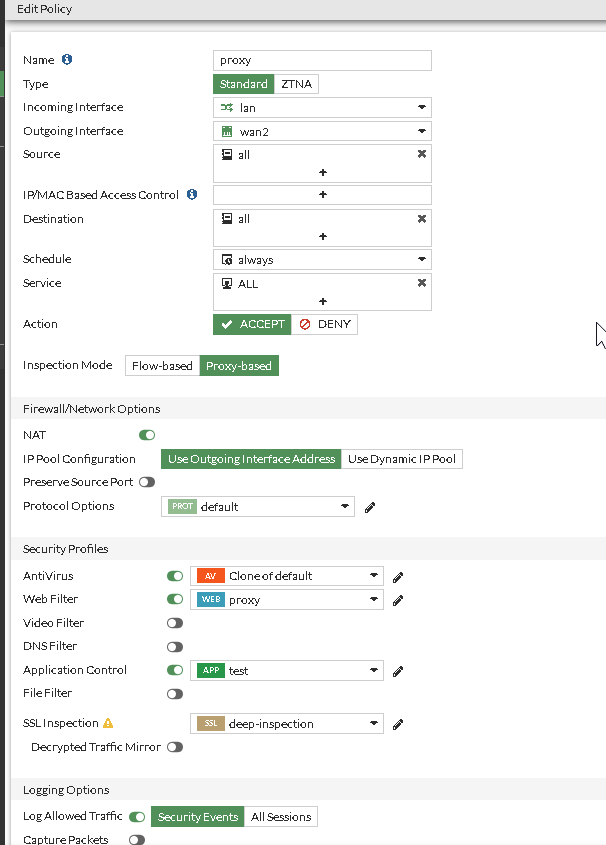This screenshot has width=606, height=845.
Task: Click the info icon next to Name
Action: click(67, 60)
